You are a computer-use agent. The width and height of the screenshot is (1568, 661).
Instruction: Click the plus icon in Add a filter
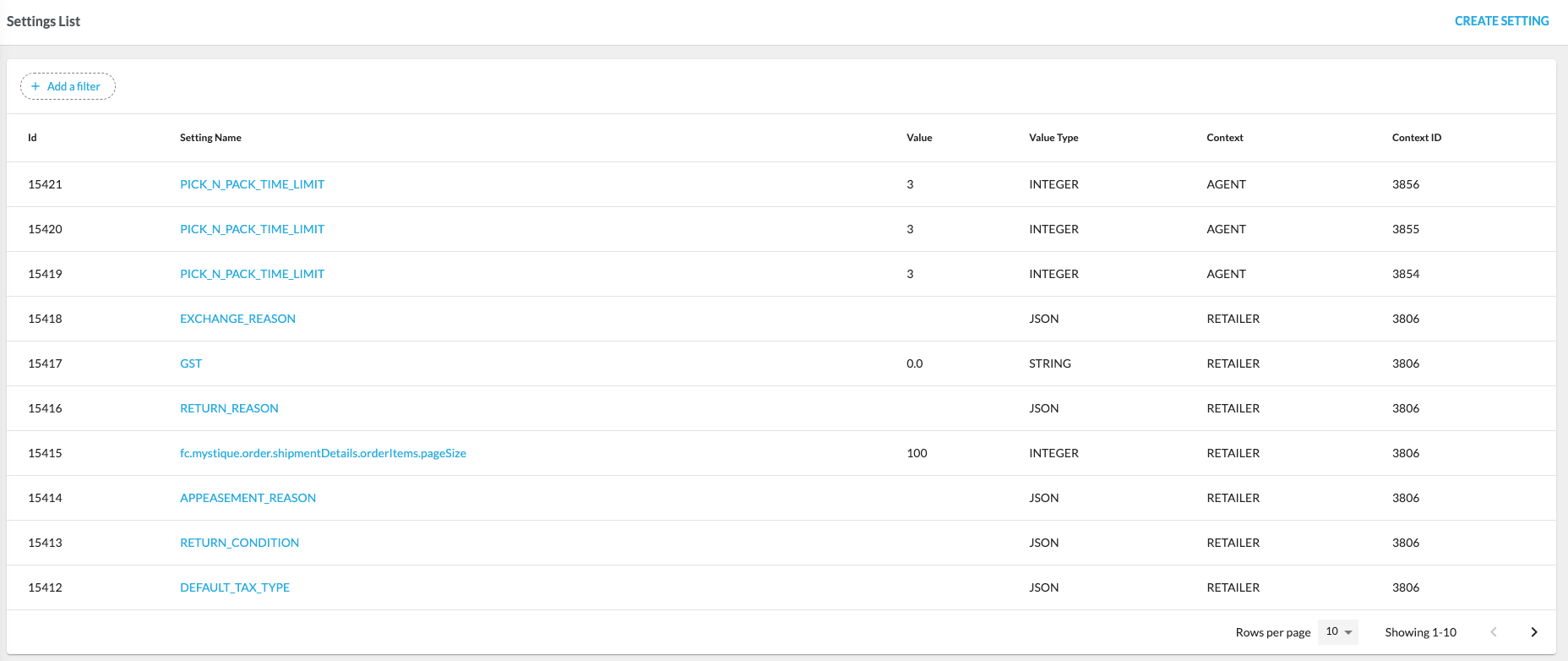pyautogui.click(x=35, y=86)
